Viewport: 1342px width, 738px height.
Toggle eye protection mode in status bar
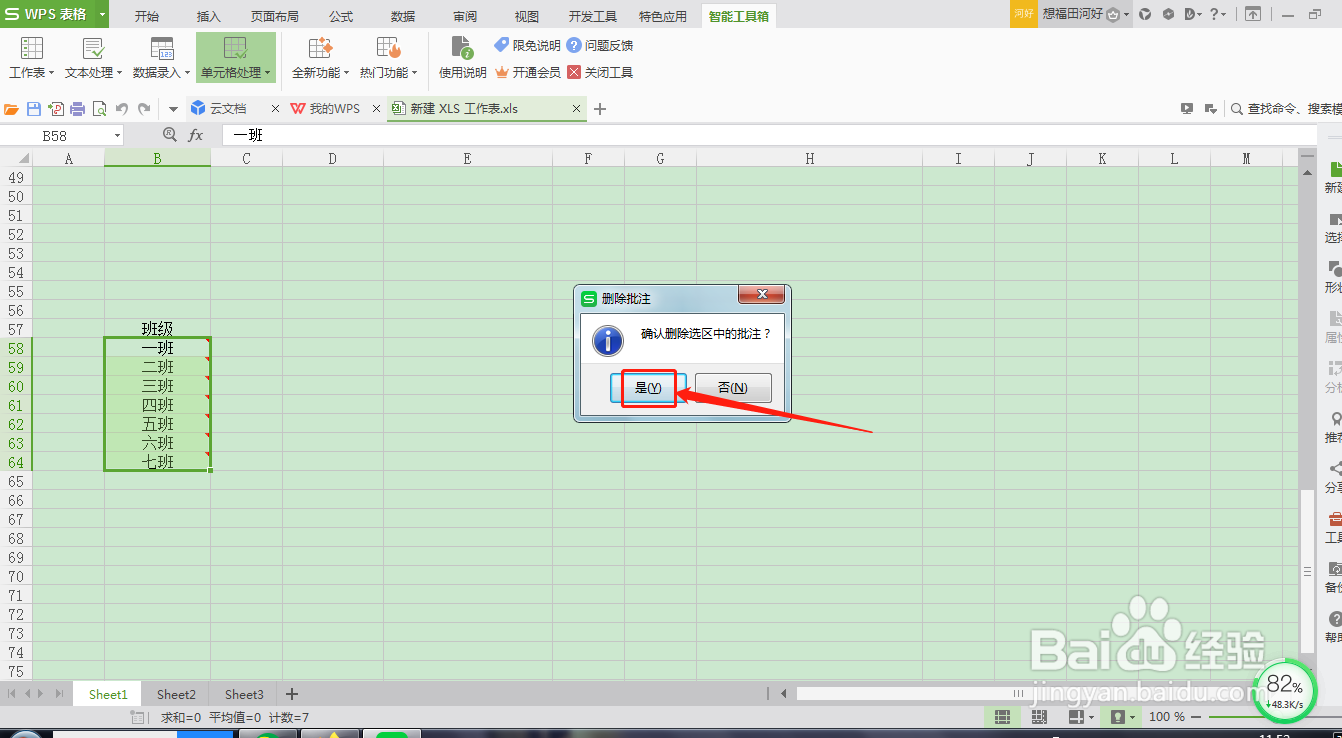(x=1118, y=717)
